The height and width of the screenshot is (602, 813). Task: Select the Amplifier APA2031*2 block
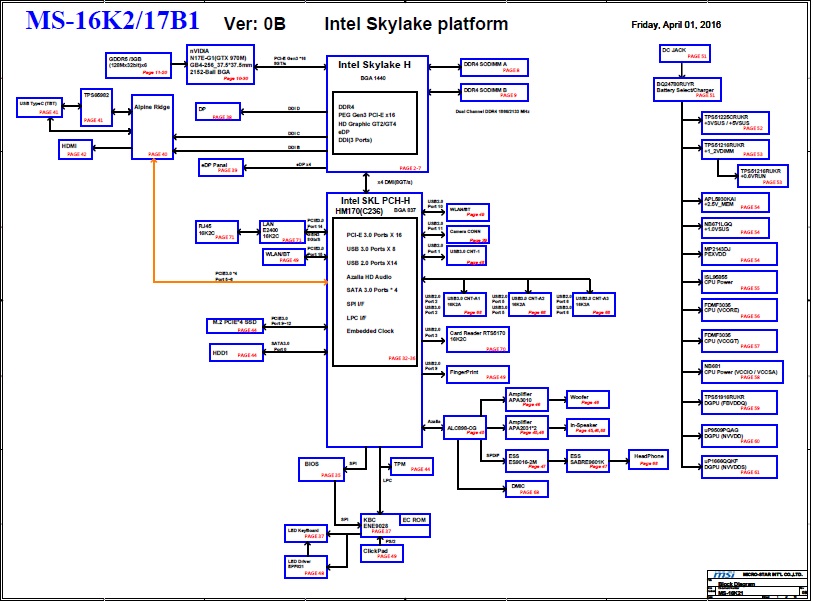pyautogui.click(x=526, y=427)
